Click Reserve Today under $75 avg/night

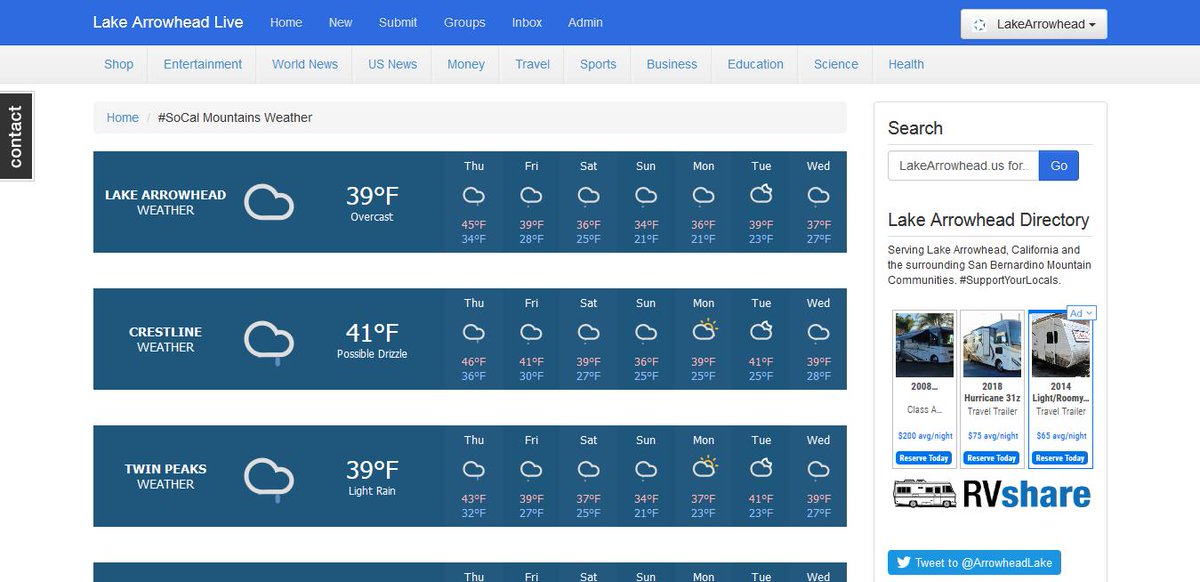[992, 458]
